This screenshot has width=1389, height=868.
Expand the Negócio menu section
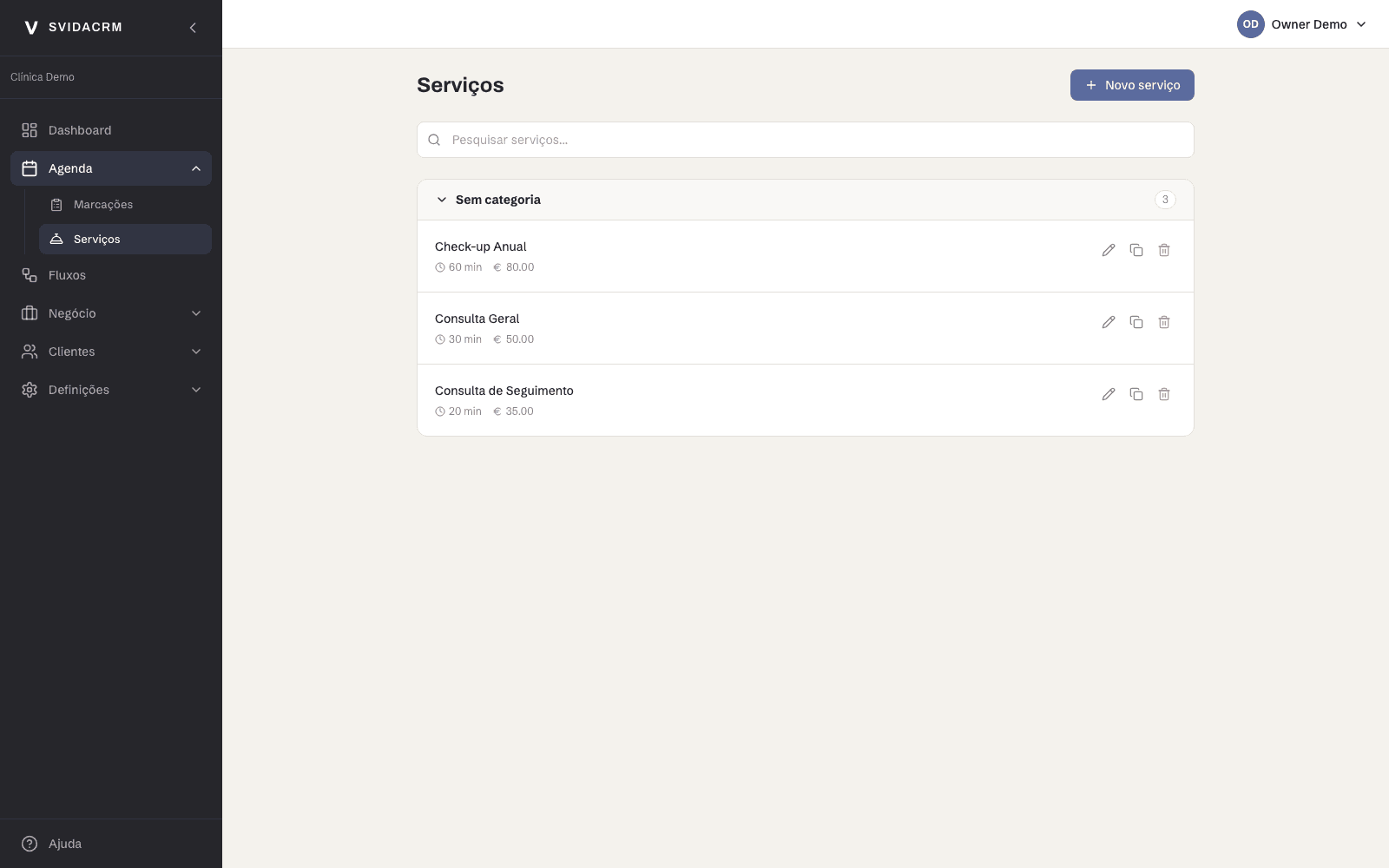[x=111, y=313]
